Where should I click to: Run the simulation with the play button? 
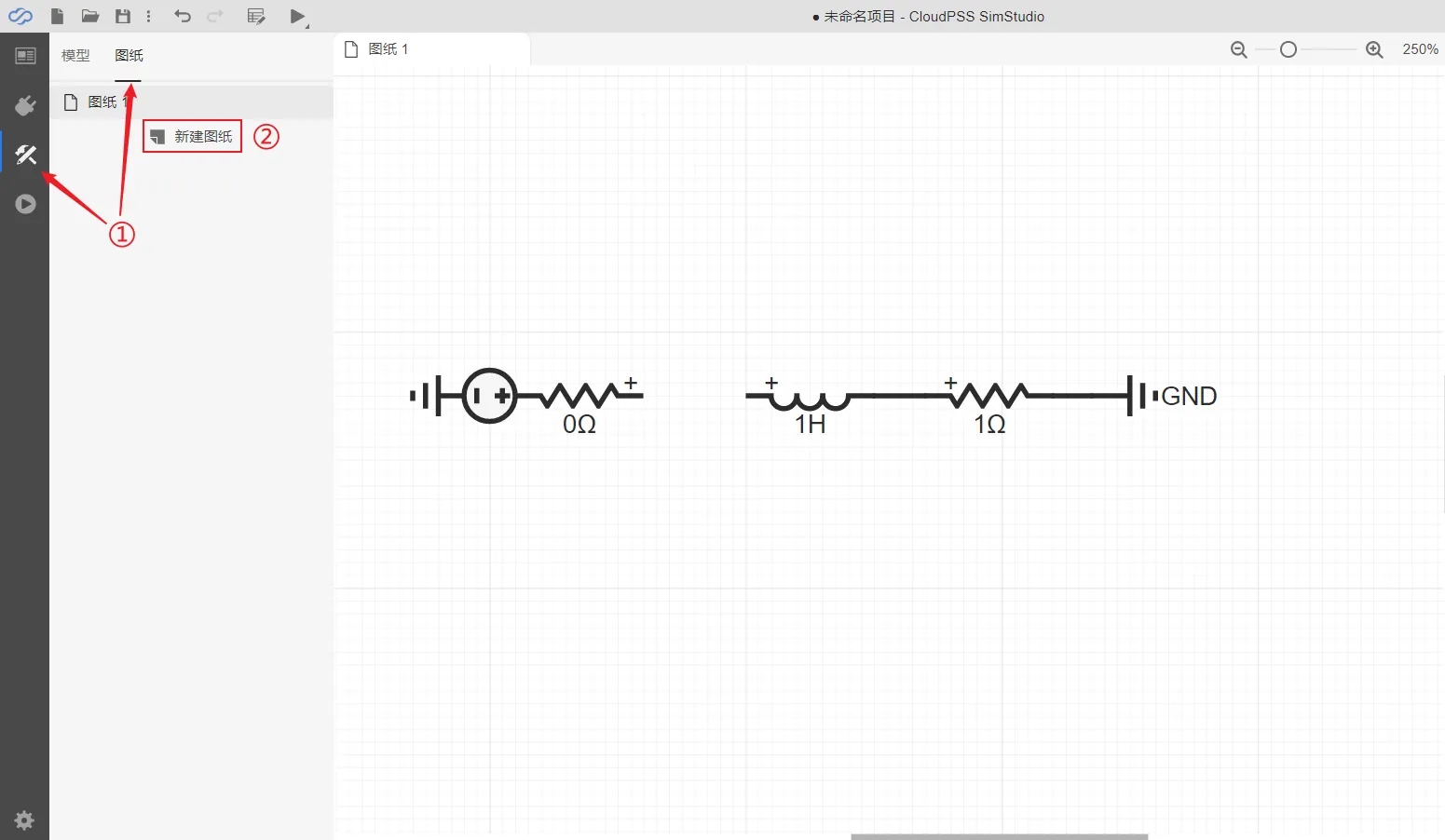298,17
